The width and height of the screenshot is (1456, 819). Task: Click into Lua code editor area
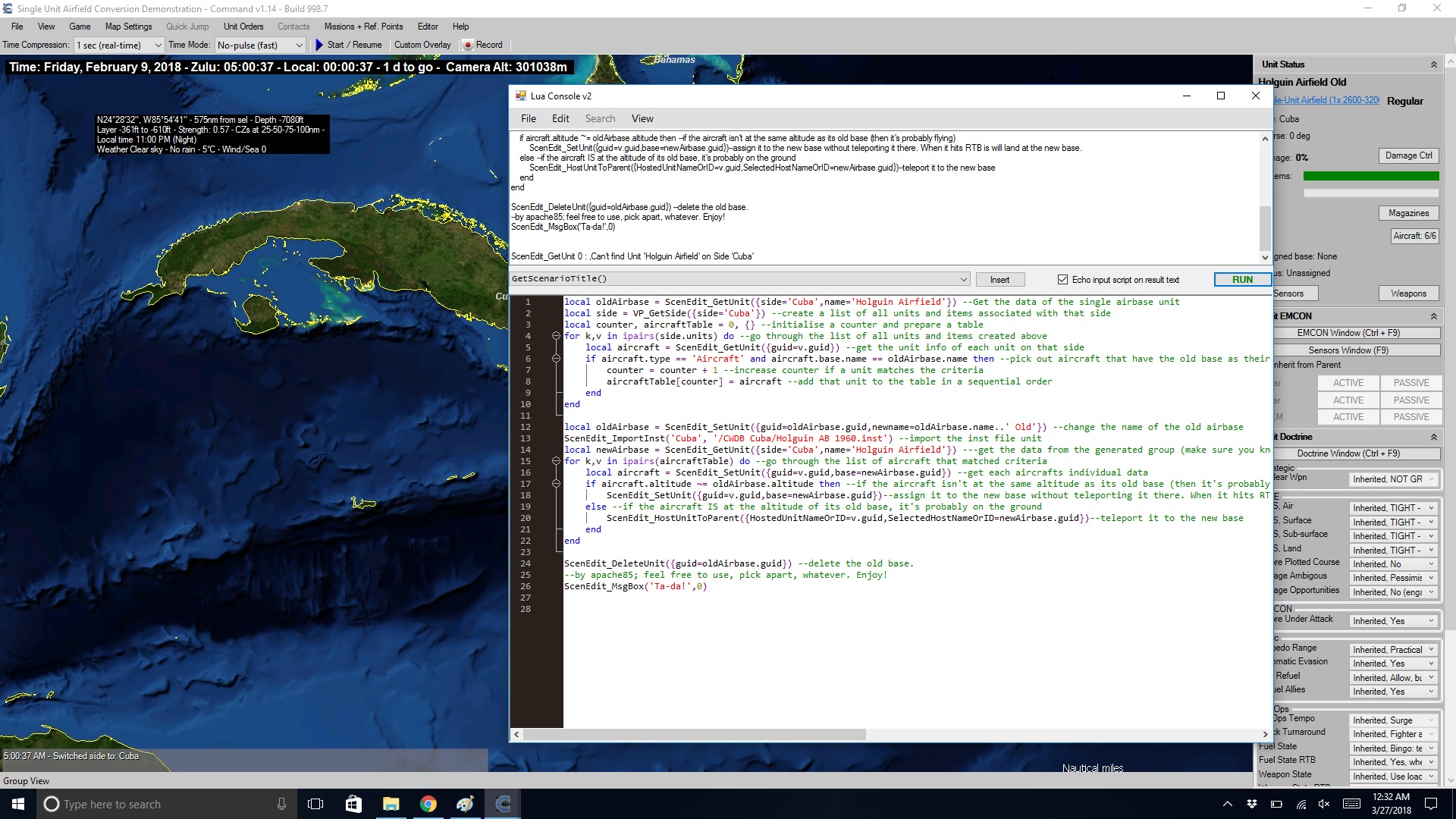point(917,511)
